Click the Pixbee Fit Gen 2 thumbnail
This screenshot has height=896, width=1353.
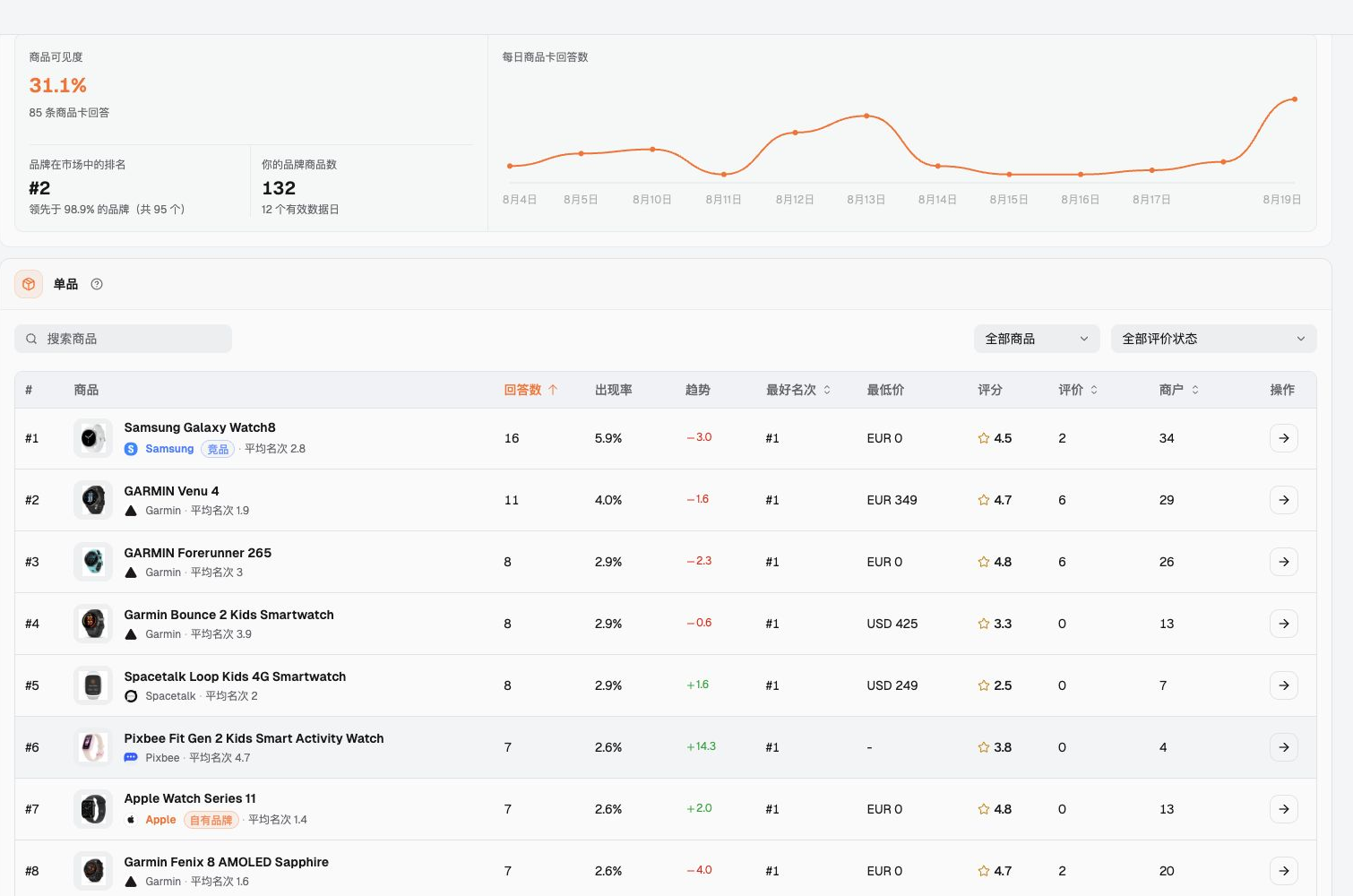[93, 747]
